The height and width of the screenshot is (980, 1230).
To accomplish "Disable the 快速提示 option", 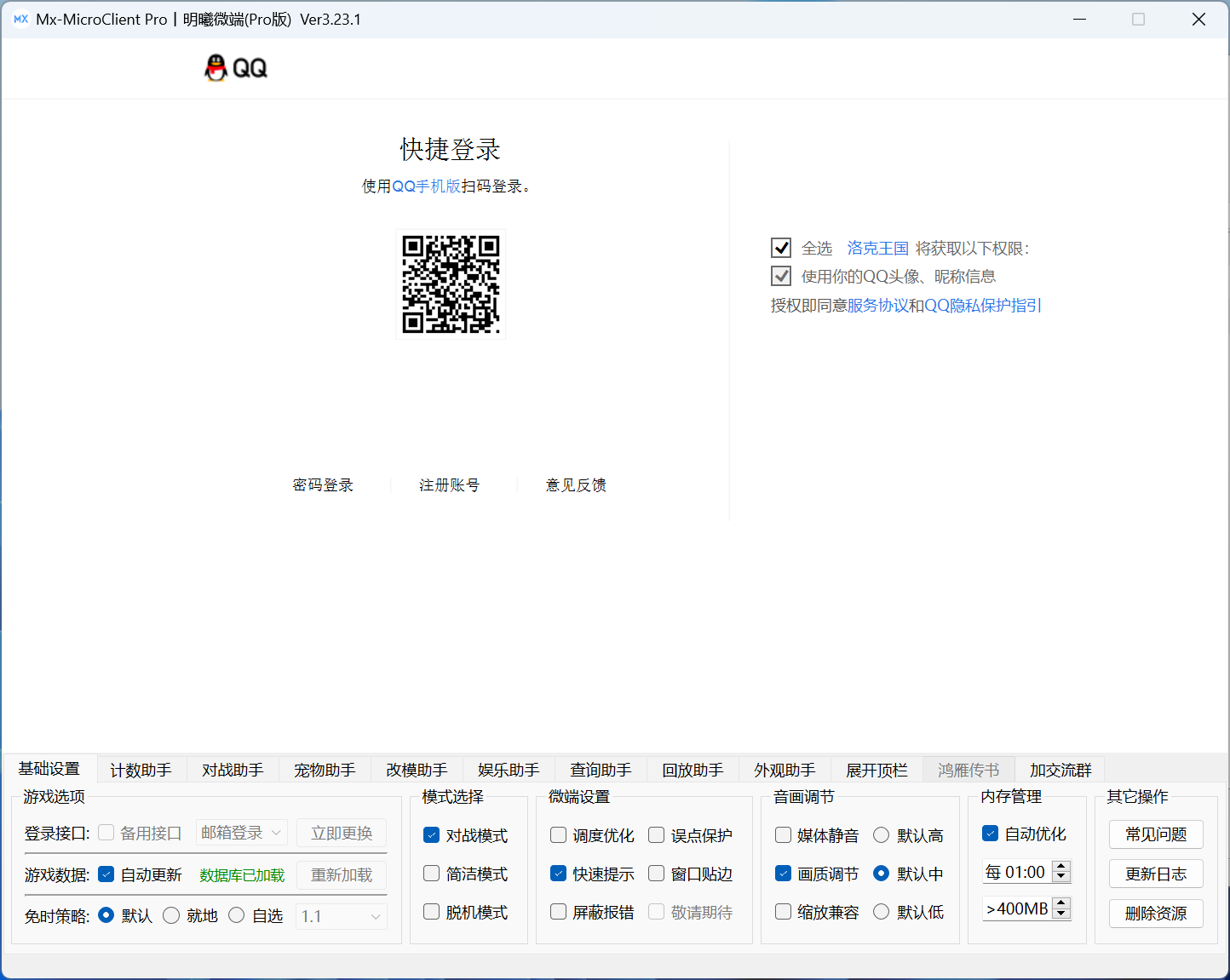I will [x=558, y=874].
